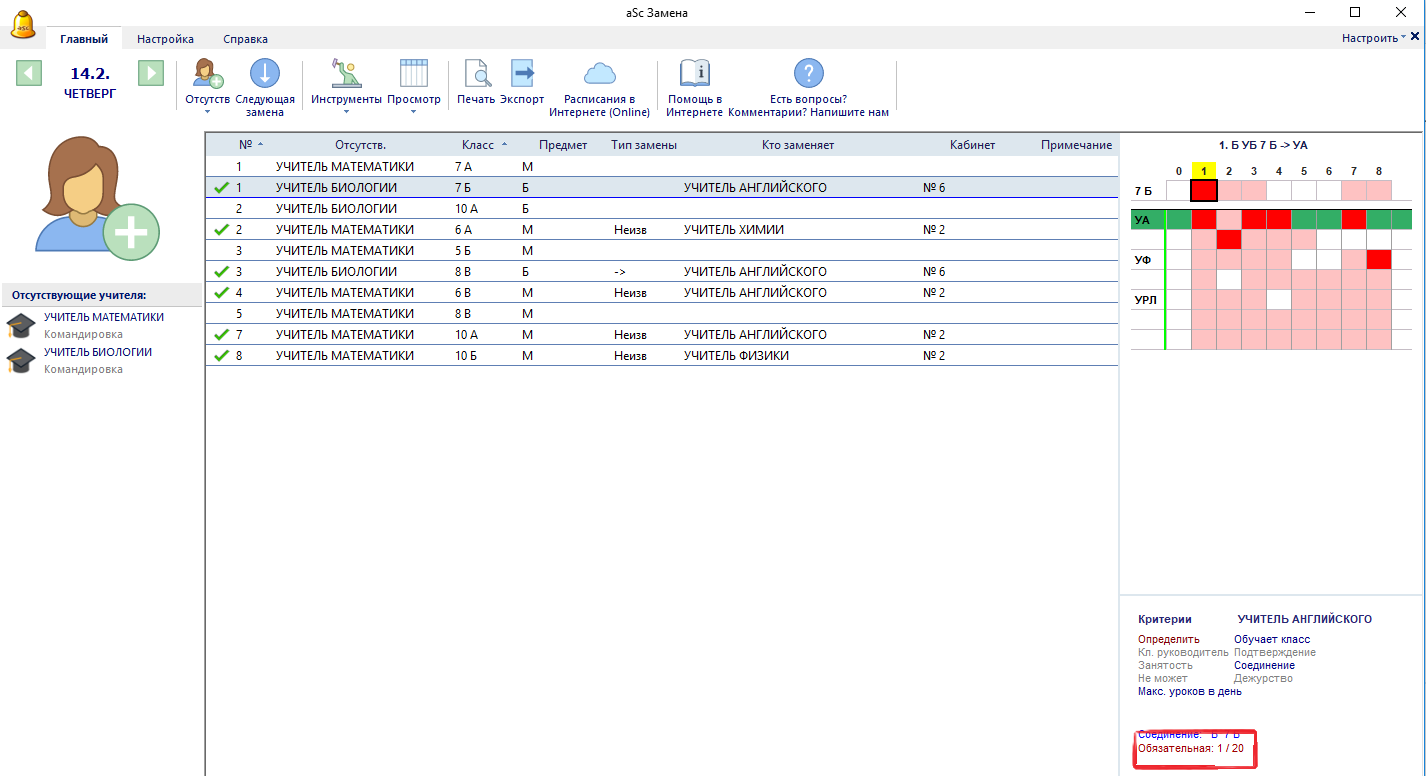1426x776 pixels.
Task: Select the УРЛ teacher label in the grid
Action: [1147, 300]
